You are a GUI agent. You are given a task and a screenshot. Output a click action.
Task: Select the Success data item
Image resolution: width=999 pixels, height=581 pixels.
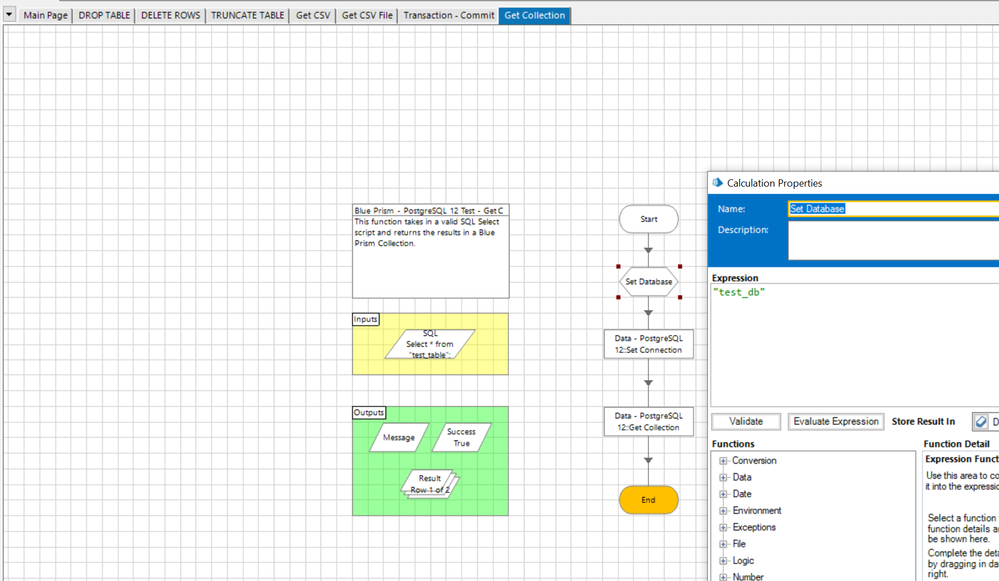tap(461, 438)
